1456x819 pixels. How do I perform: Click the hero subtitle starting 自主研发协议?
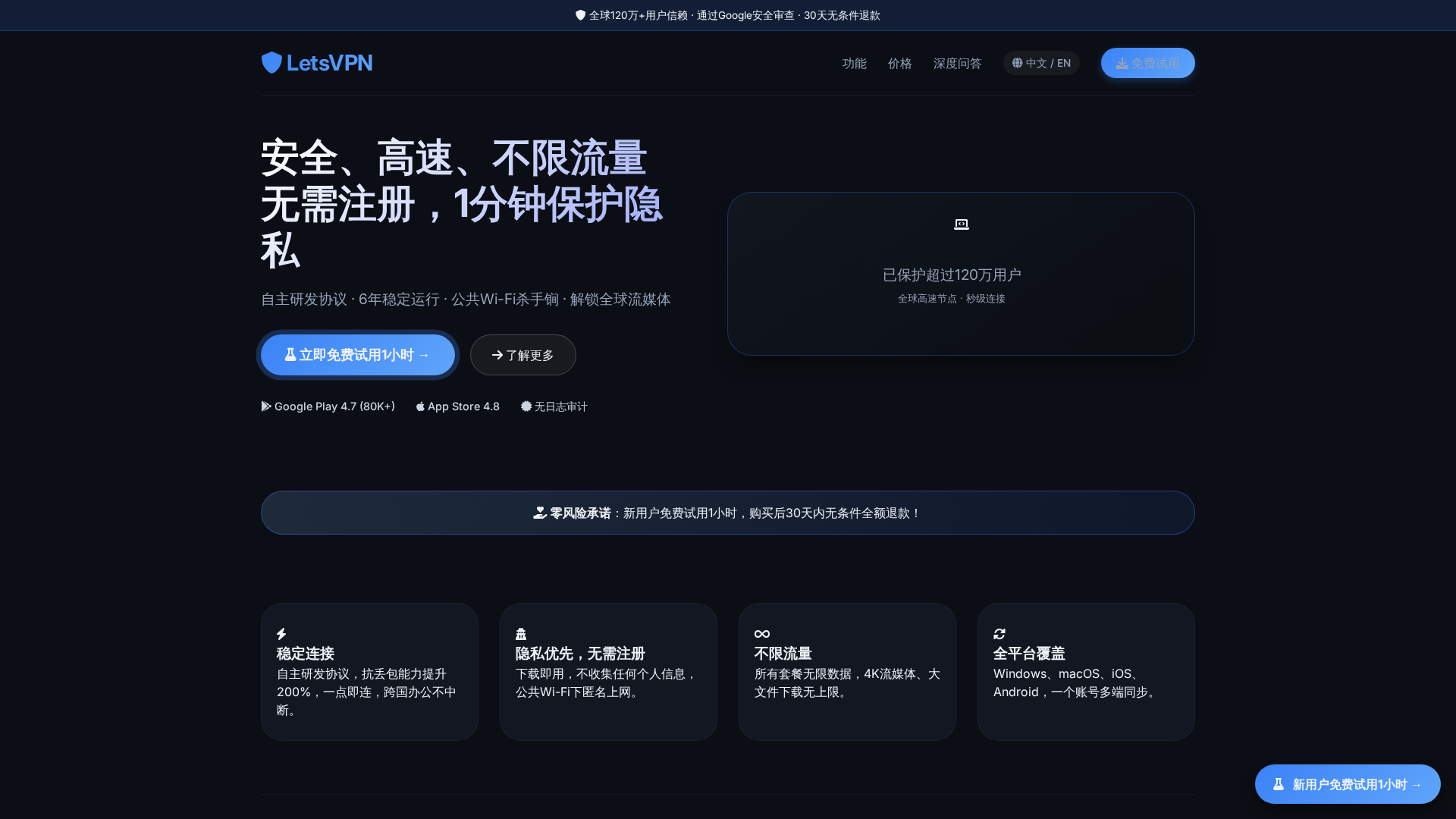click(466, 300)
